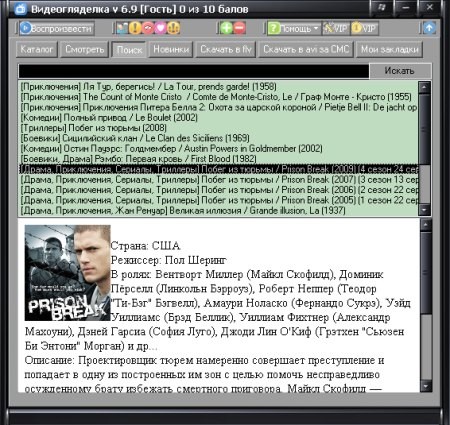Image resolution: width=450 pixels, height=425 pixels.
Task: Select 'The Count of Monte Cristo' (1955) row
Action: 218,97
